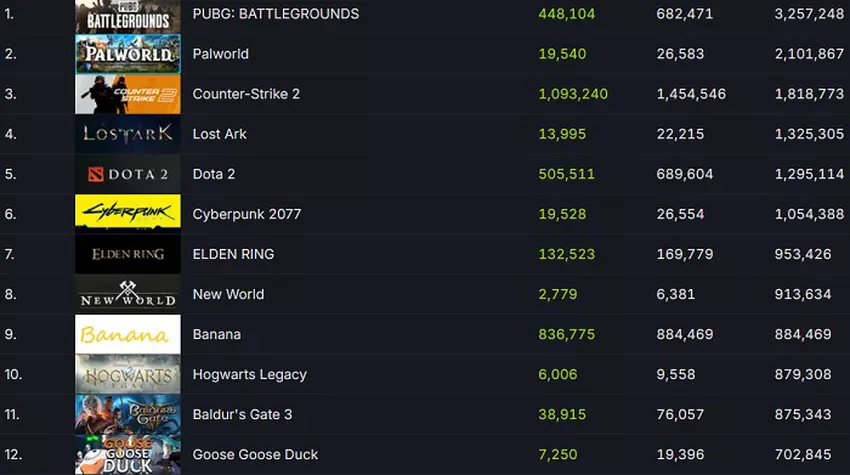The width and height of the screenshot is (850, 475).
Task: Click the Dota 2 logo thumbnail
Action: tap(128, 174)
